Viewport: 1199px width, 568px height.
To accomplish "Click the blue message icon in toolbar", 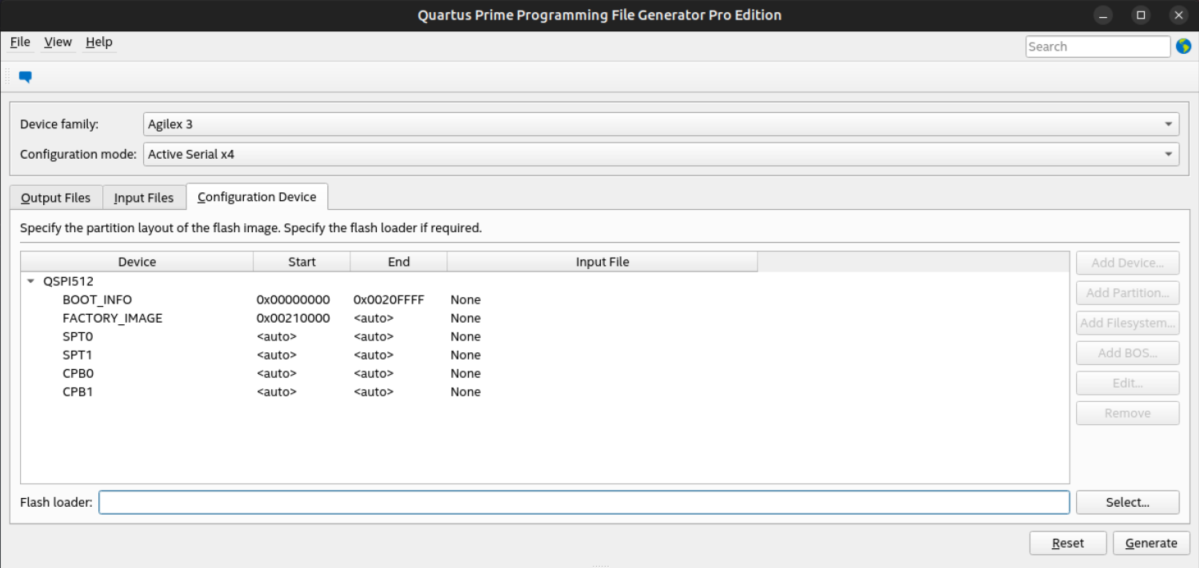I will pos(25,77).
